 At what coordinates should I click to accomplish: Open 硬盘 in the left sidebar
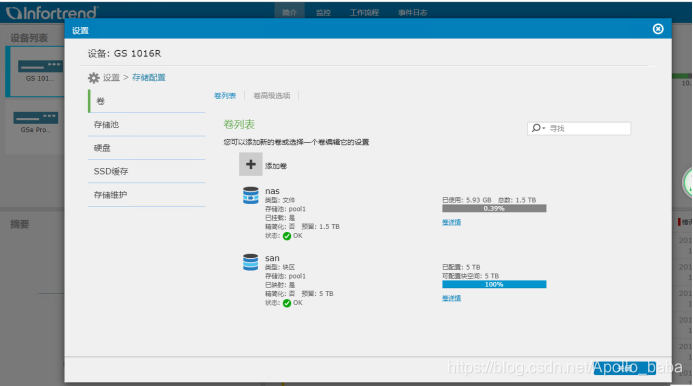pos(147,148)
